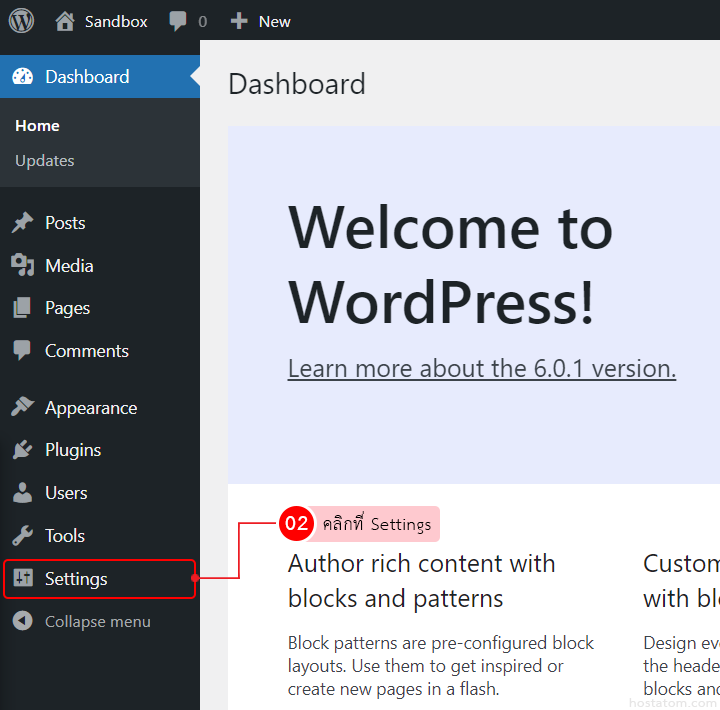Click the Posts pushpin icon
This screenshot has width=720, height=710.
tap(22, 223)
